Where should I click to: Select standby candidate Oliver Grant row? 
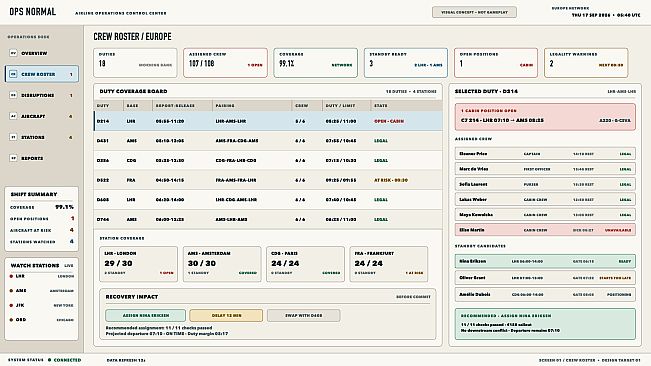click(x=545, y=278)
